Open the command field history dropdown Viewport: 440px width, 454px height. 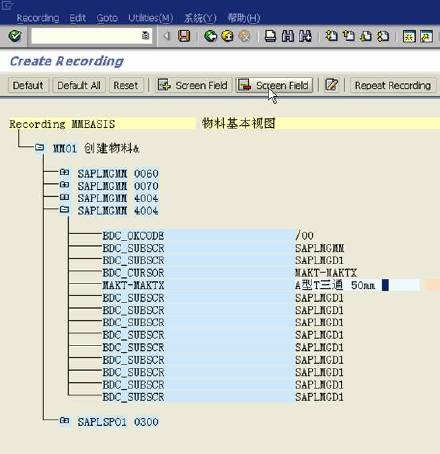146,35
